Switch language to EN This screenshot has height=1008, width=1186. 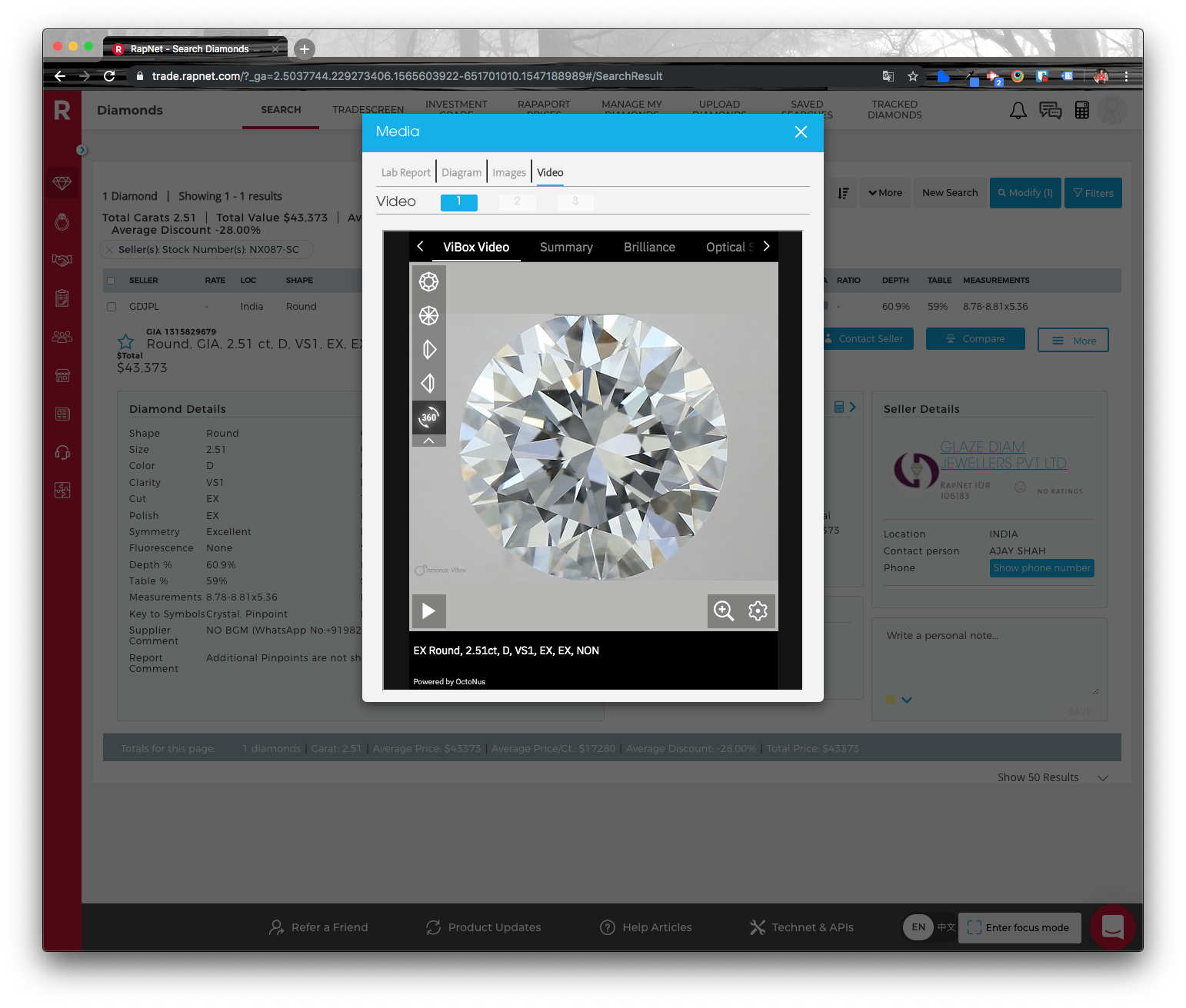[918, 927]
